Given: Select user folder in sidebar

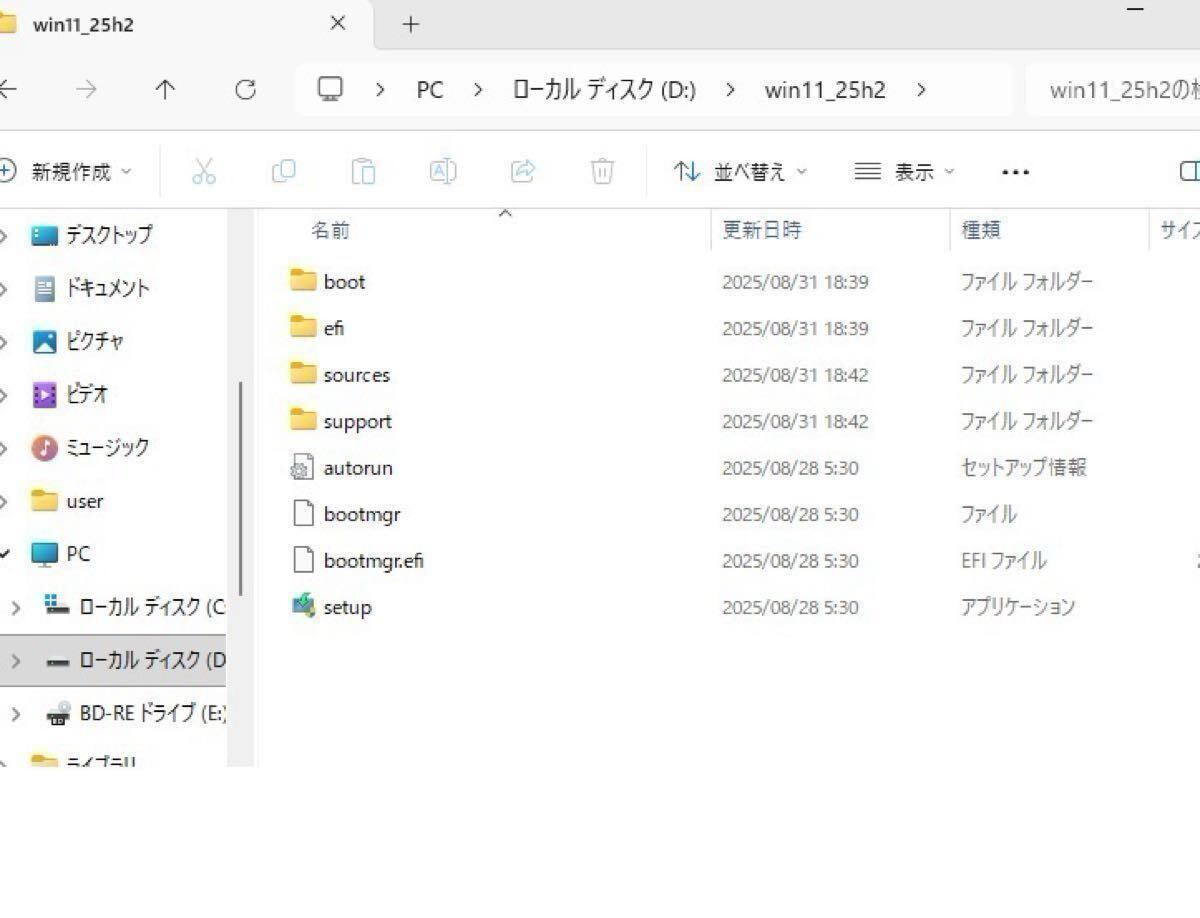Looking at the screenshot, I should point(84,501).
